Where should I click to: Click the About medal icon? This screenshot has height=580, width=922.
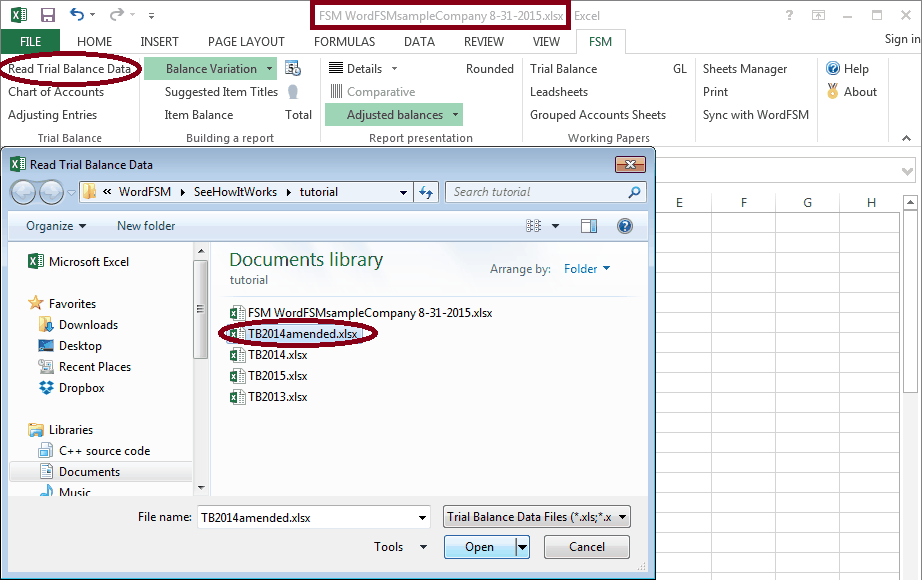click(x=833, y=91)
